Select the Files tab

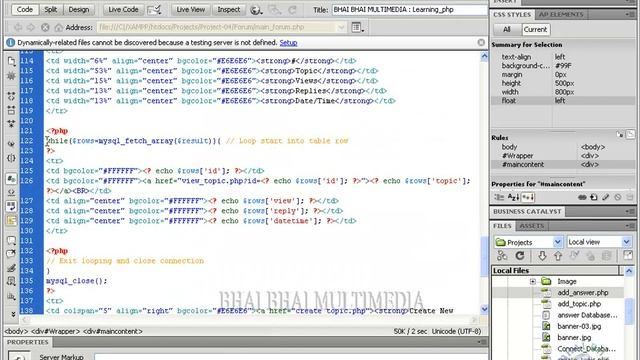pyautogui.click(x=502, y=226)
